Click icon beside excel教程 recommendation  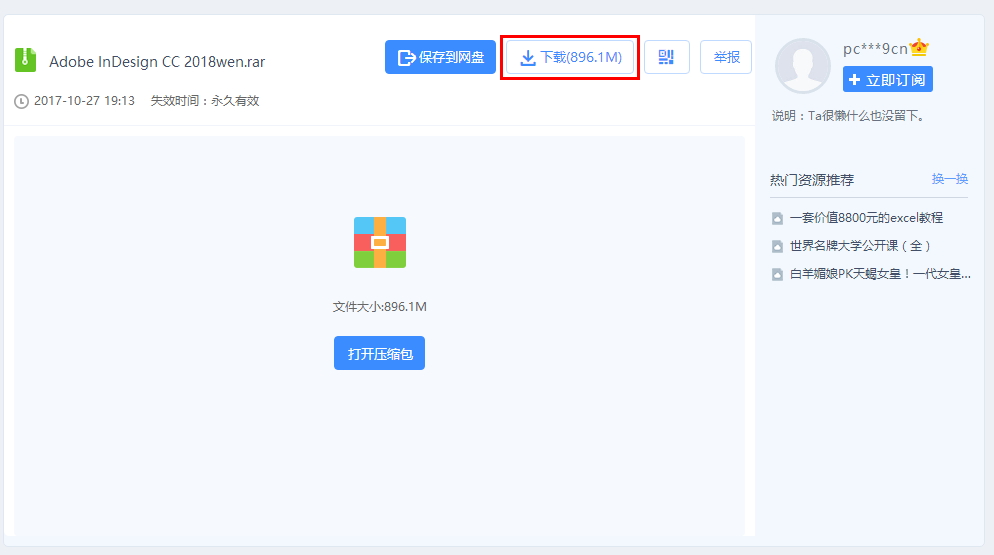pyautogui.click(x=777, y=219)
